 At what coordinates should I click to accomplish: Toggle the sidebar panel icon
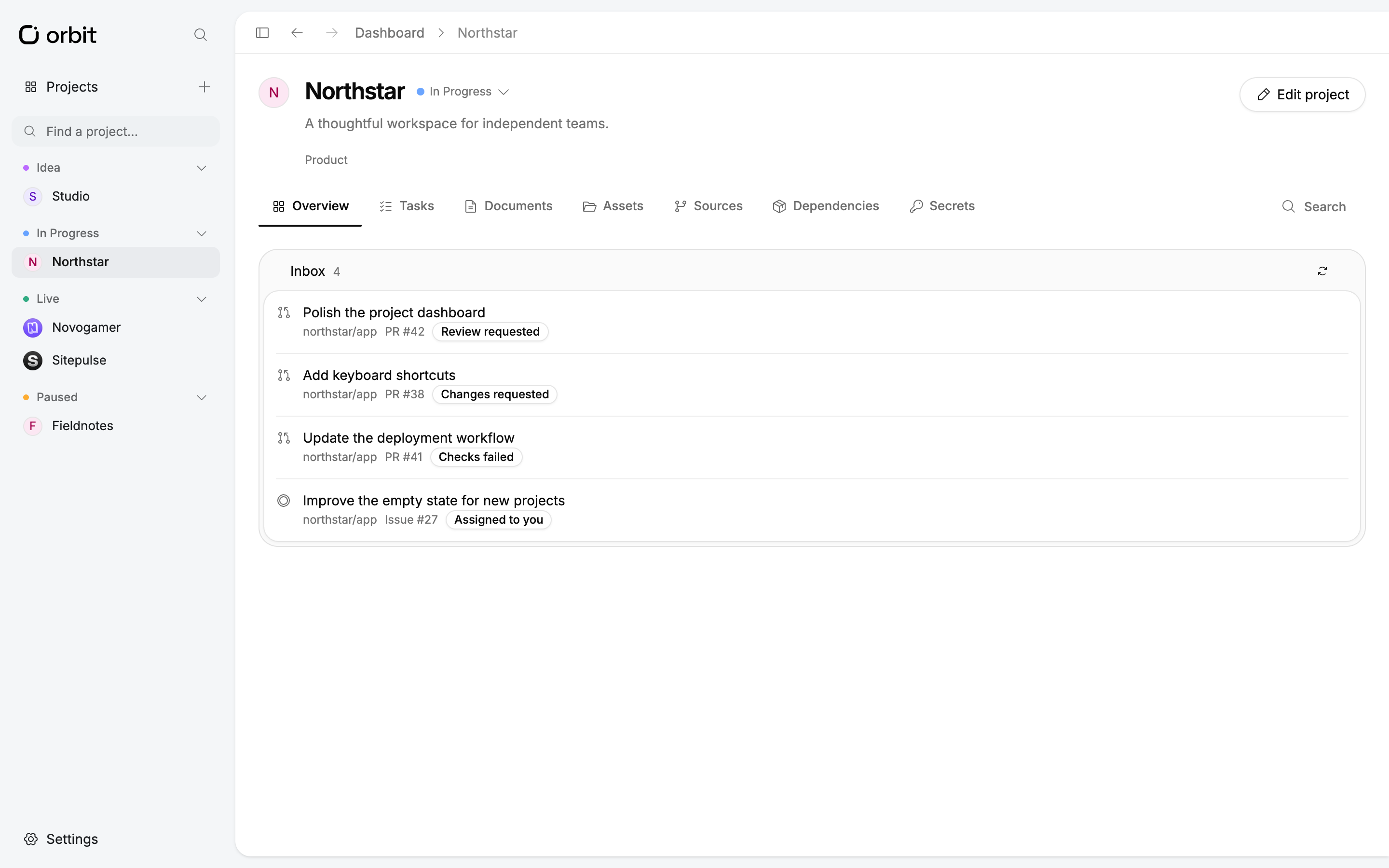(262, 33)
